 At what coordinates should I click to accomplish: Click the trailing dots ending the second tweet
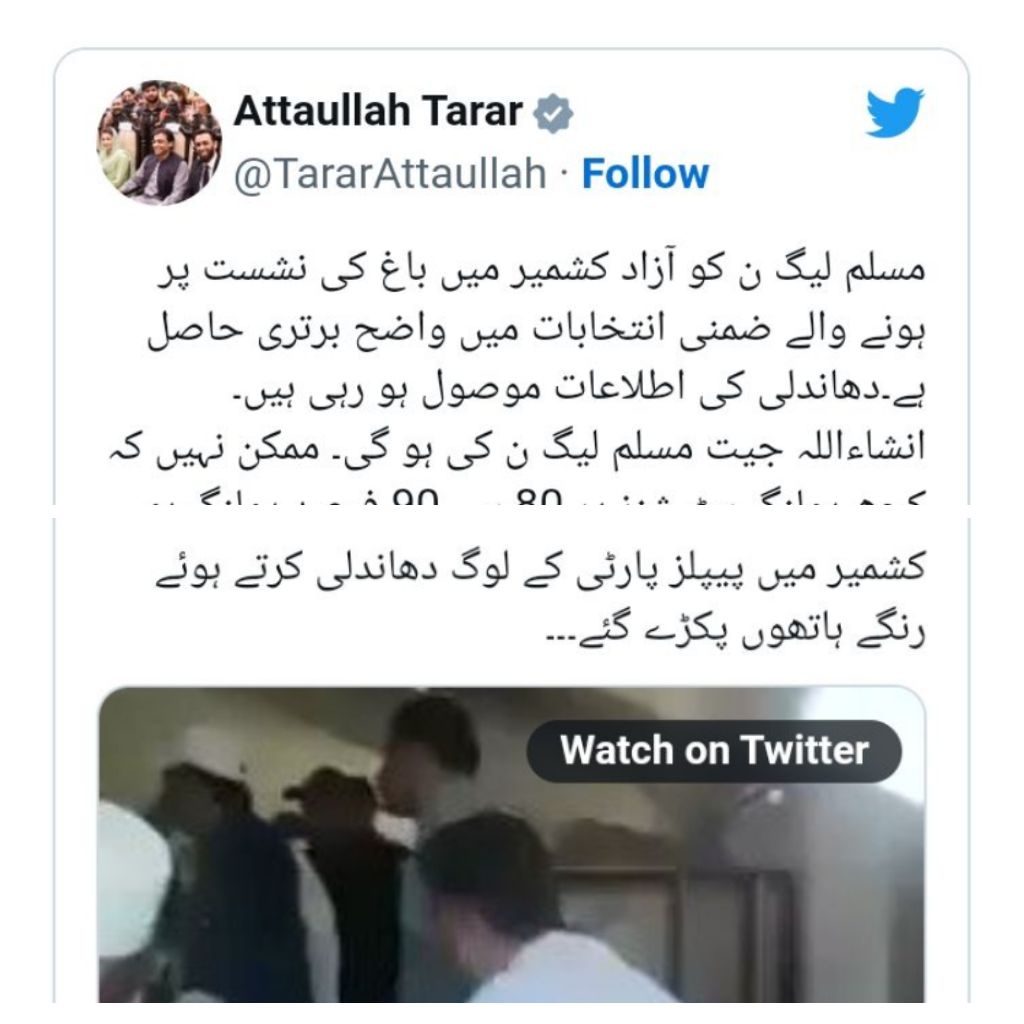tap(560, 639)
